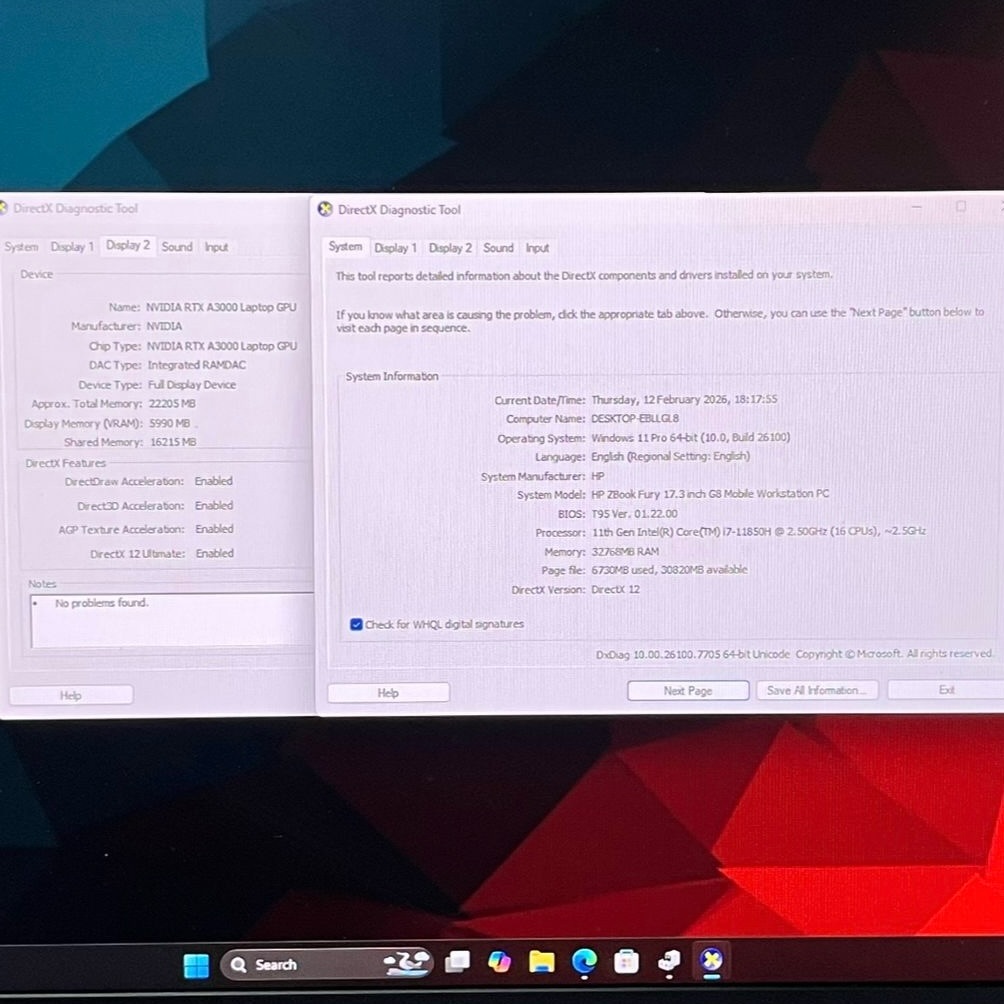The image size is (1004, 1004).
Task: Click the Name value NVIDIA RTX A3000 Laptop GPU
Action: point(222,307)
